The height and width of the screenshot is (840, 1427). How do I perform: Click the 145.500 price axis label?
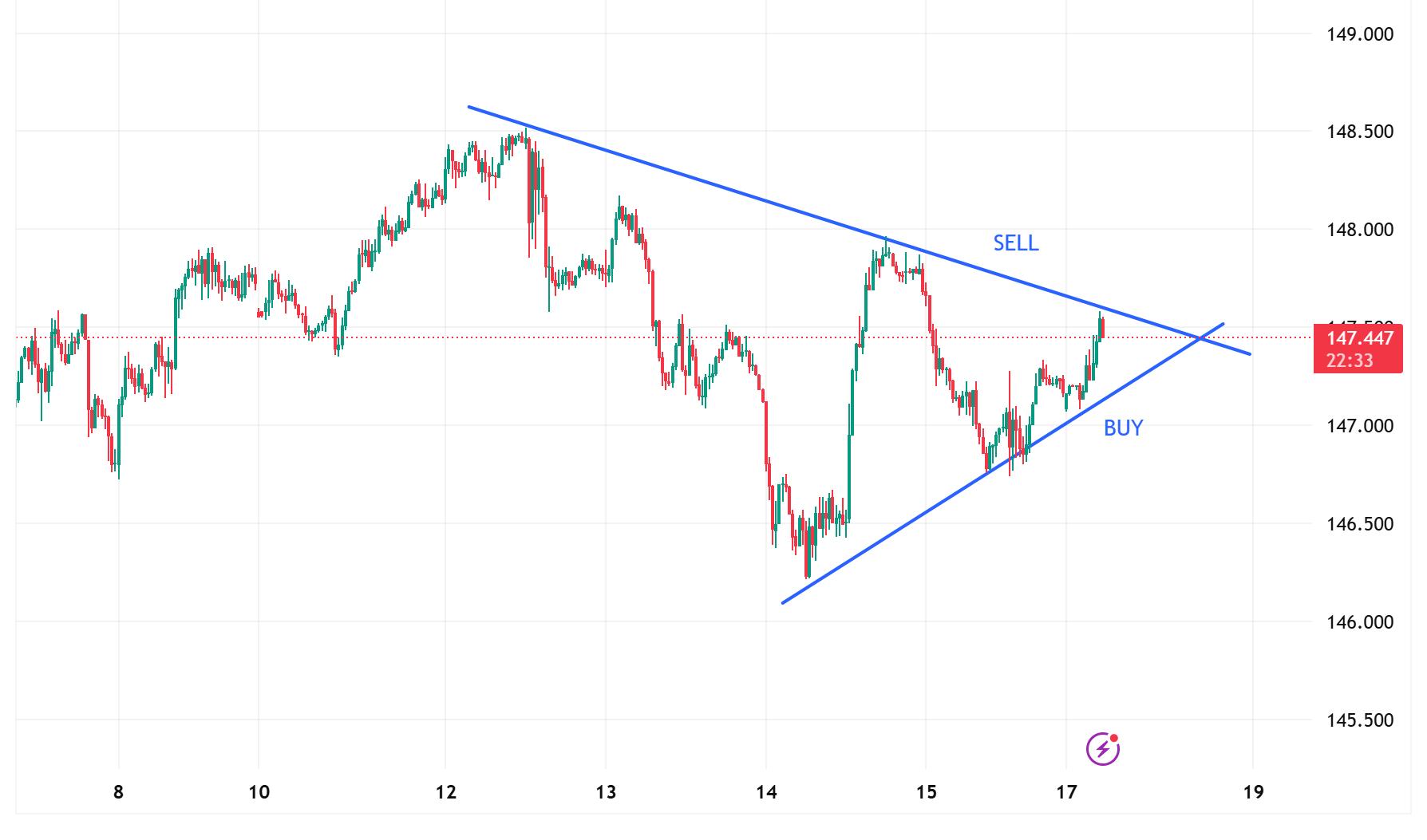click(1359, 720)
